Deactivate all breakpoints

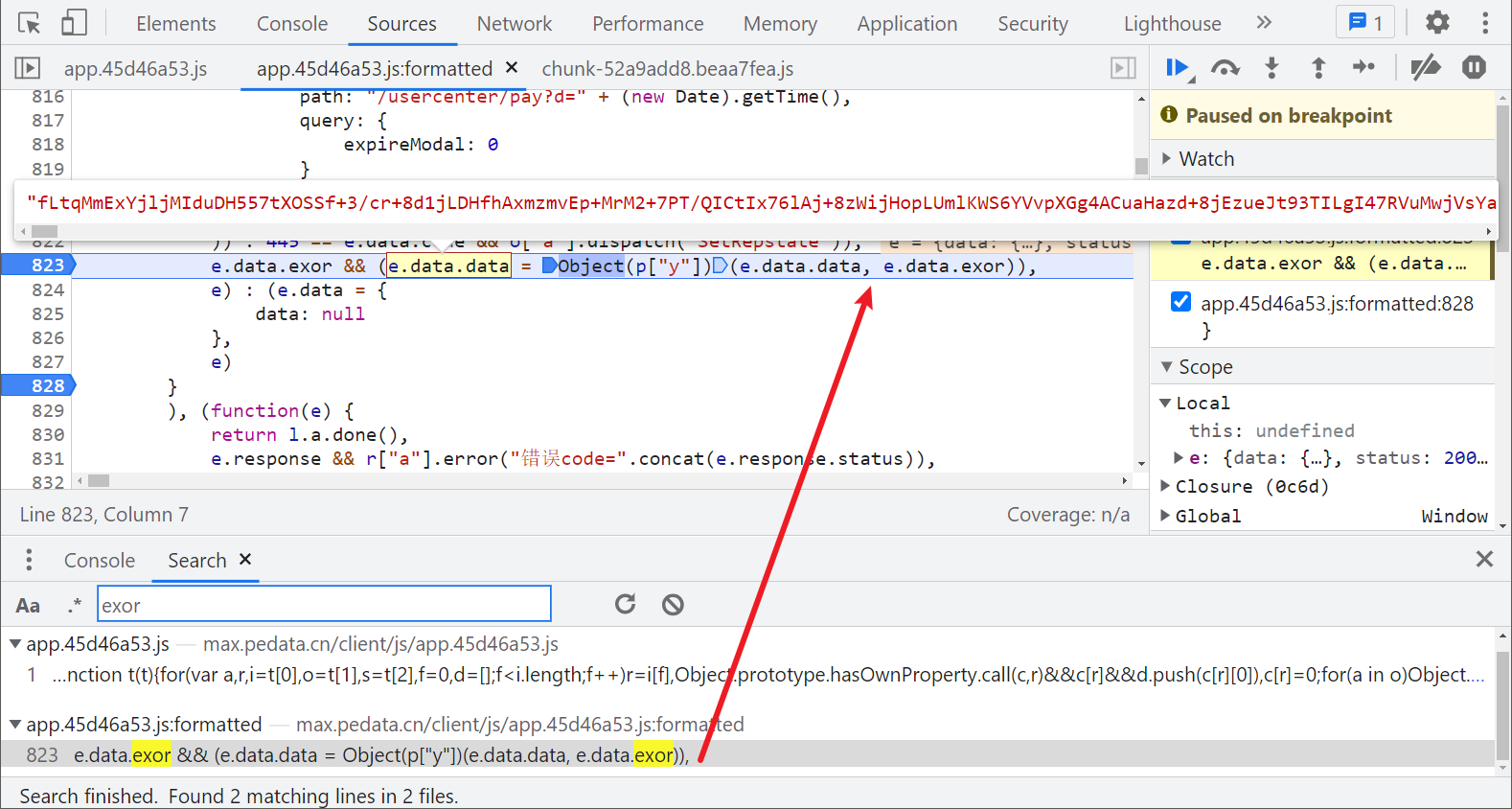[1425, 68]
